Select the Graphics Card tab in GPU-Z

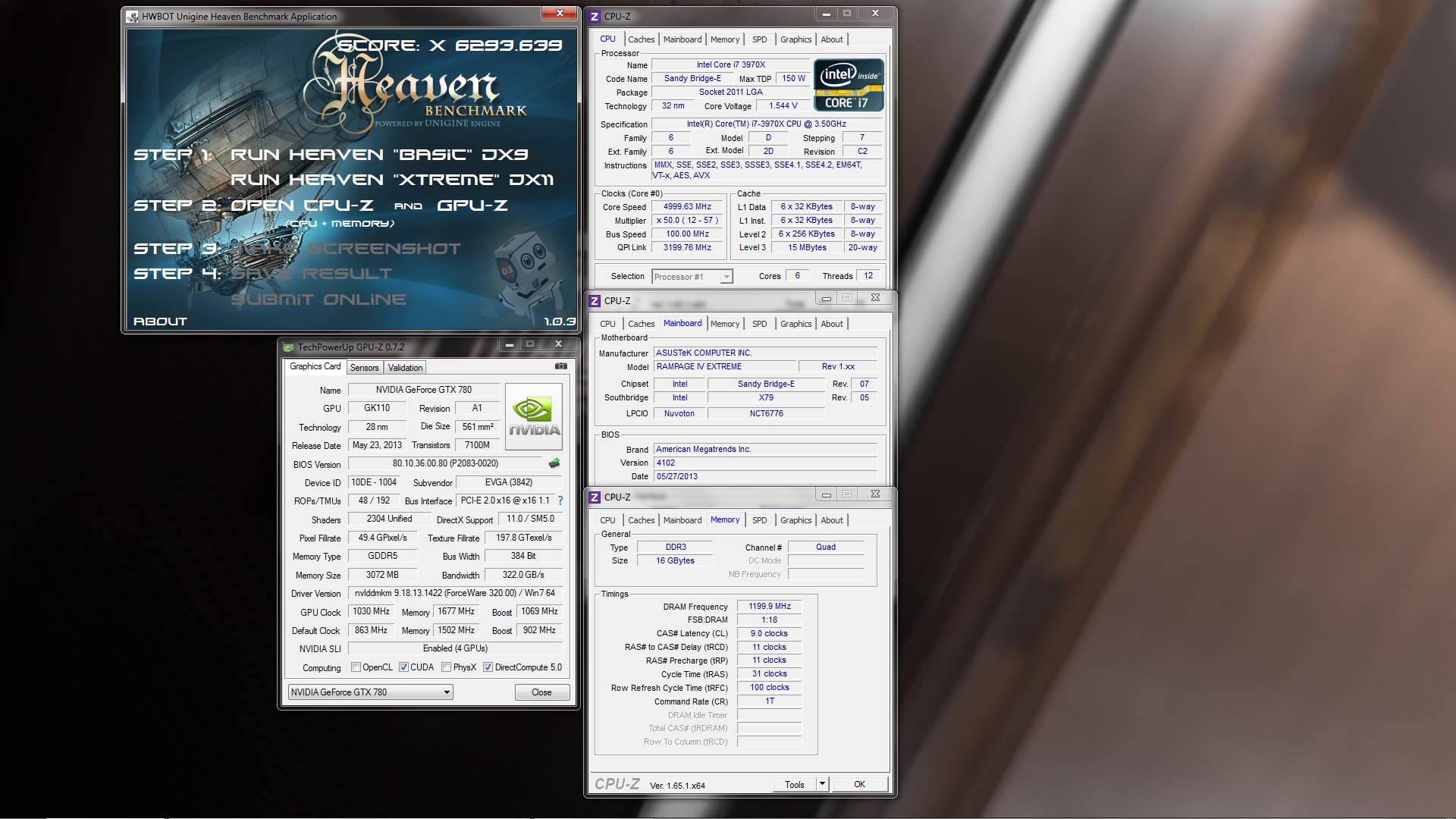click(x=315, y=366)
